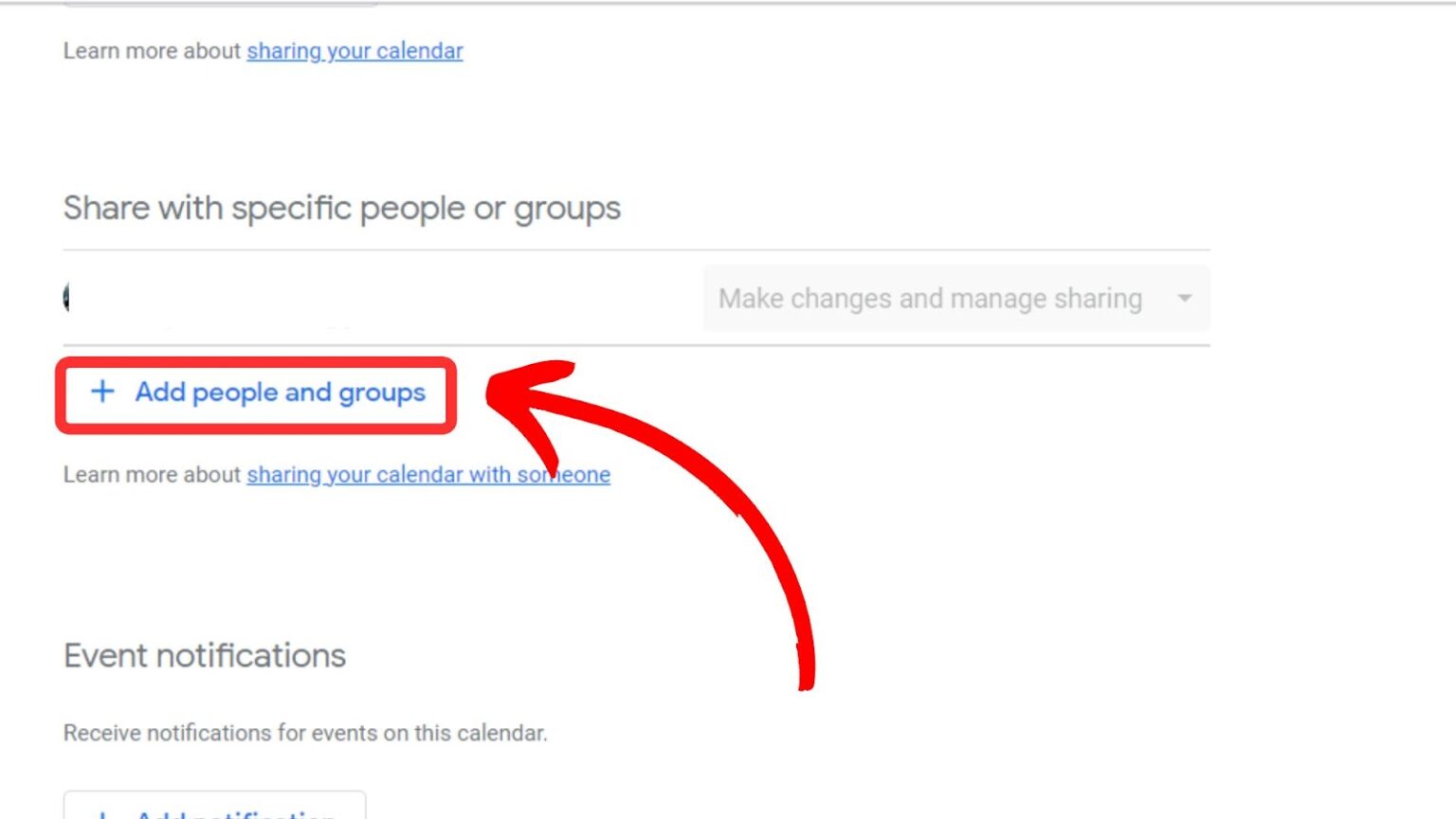Click the Add people and groups button
The image size is (1456, 819).
pyautogui.click(x=256, y=393)
